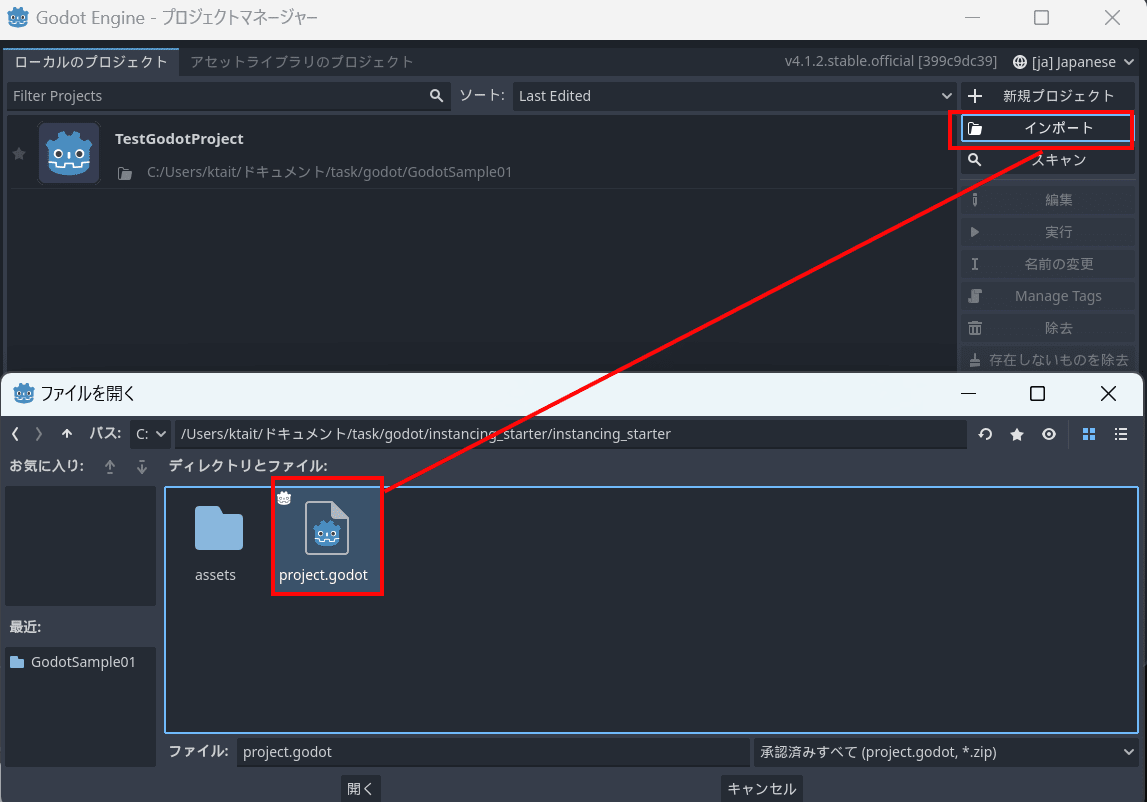1147x802 pixels.
Task: Toggle favorite for current folder star icon
Action: pos(1017,435)
